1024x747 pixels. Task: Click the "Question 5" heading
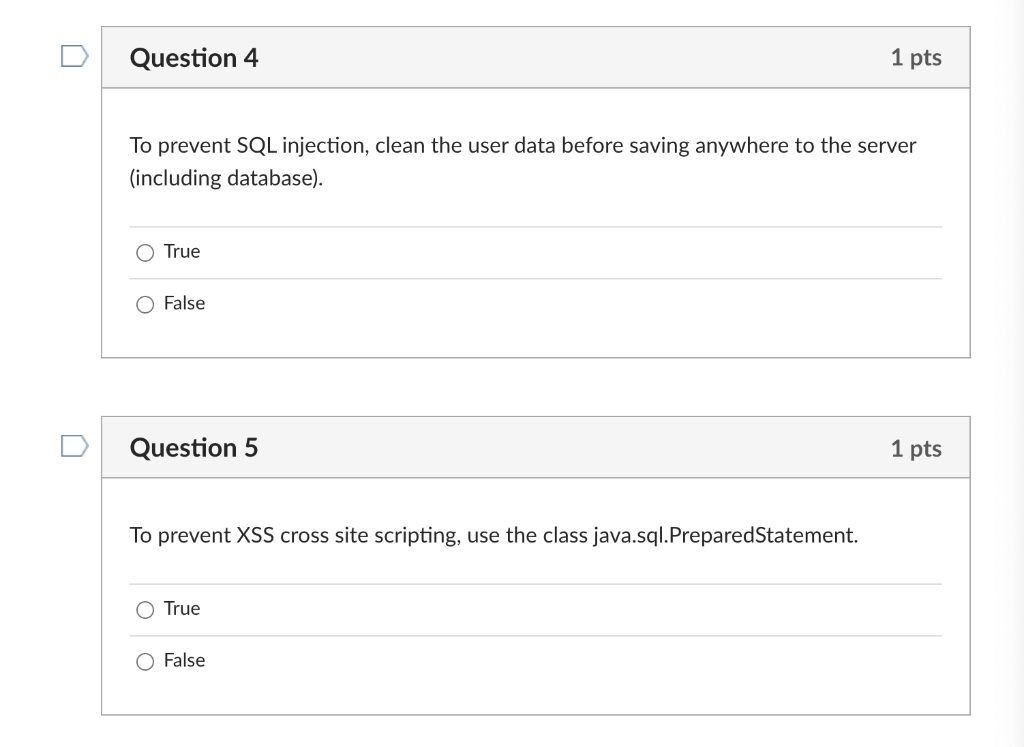click(x=194, y=447)
